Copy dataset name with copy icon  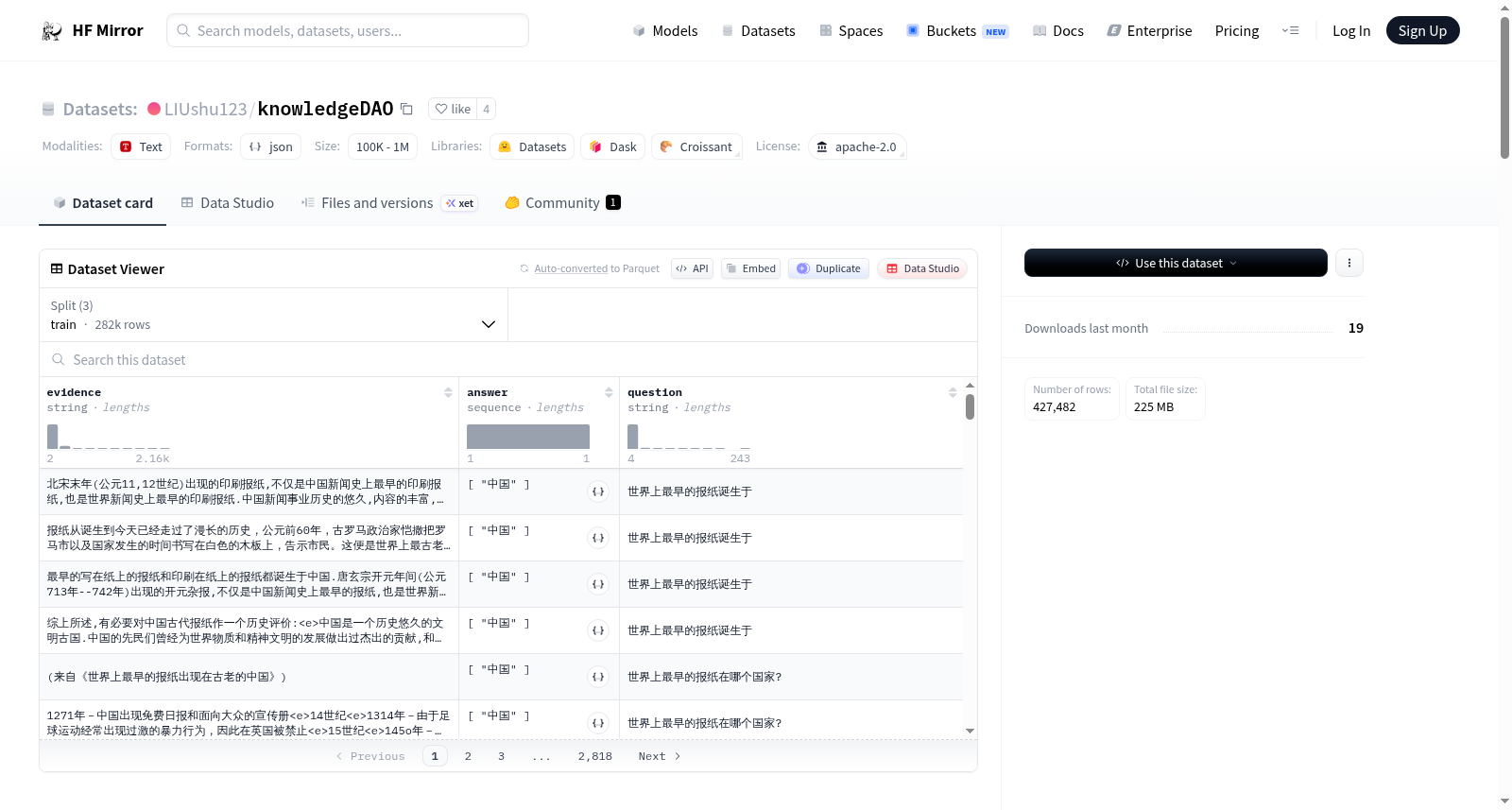pyautogui.click(x=406, y=109)
